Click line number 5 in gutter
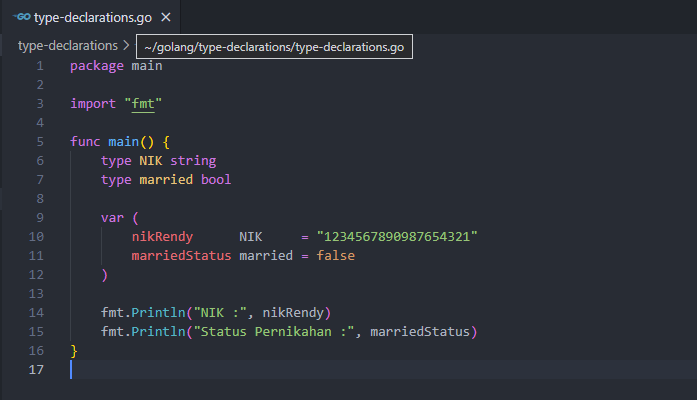Screen dimensions: 697x400 (40, 142)
